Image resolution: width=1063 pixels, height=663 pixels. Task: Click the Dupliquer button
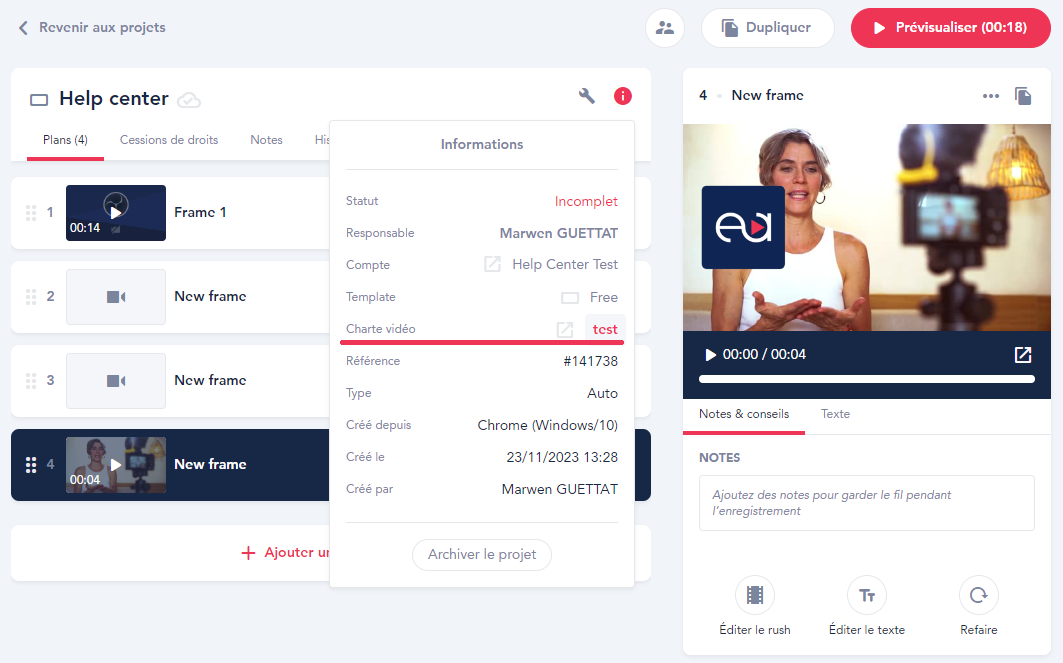coord(767,28)
